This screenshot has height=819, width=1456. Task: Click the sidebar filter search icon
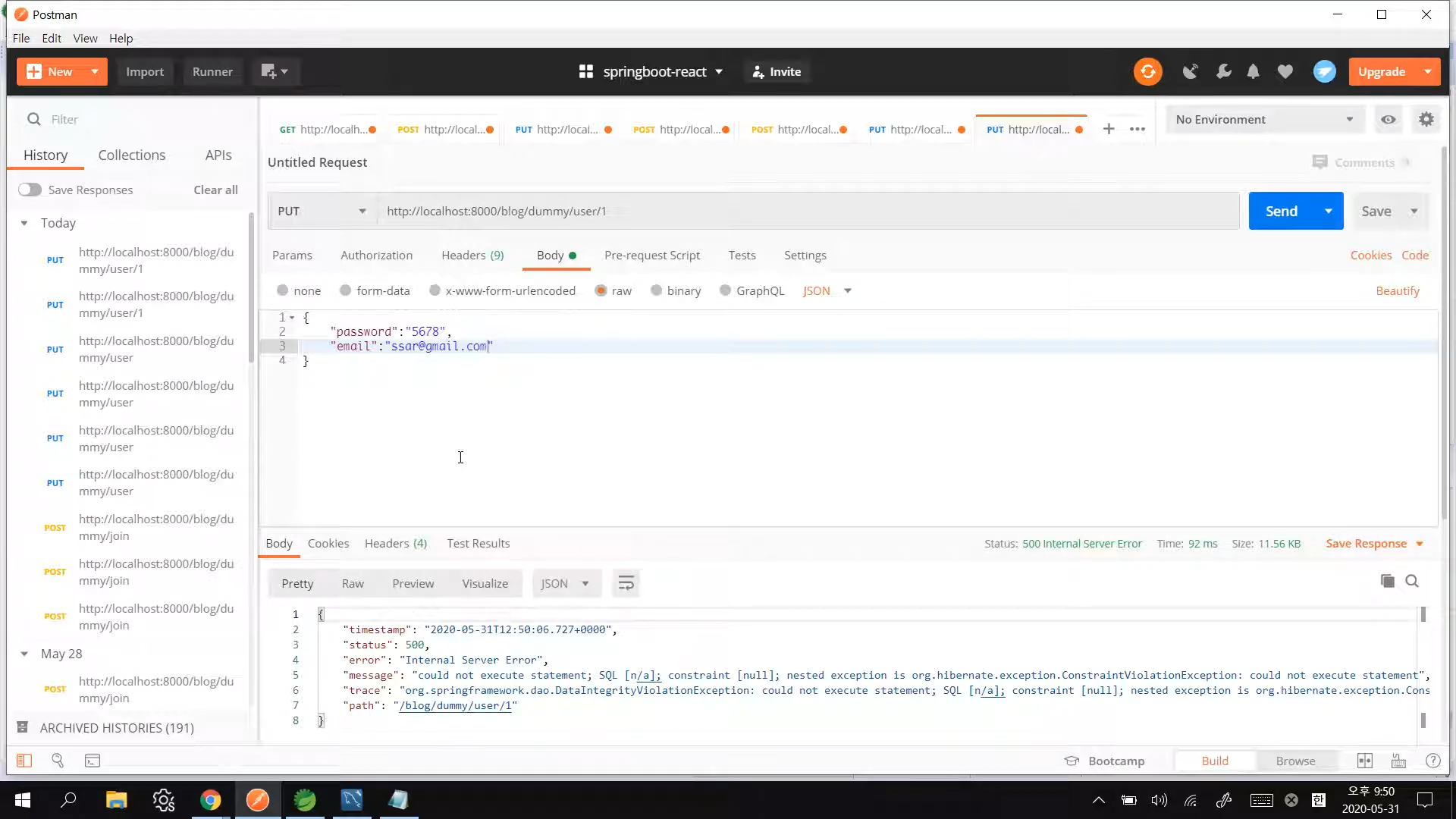point(33,119)
